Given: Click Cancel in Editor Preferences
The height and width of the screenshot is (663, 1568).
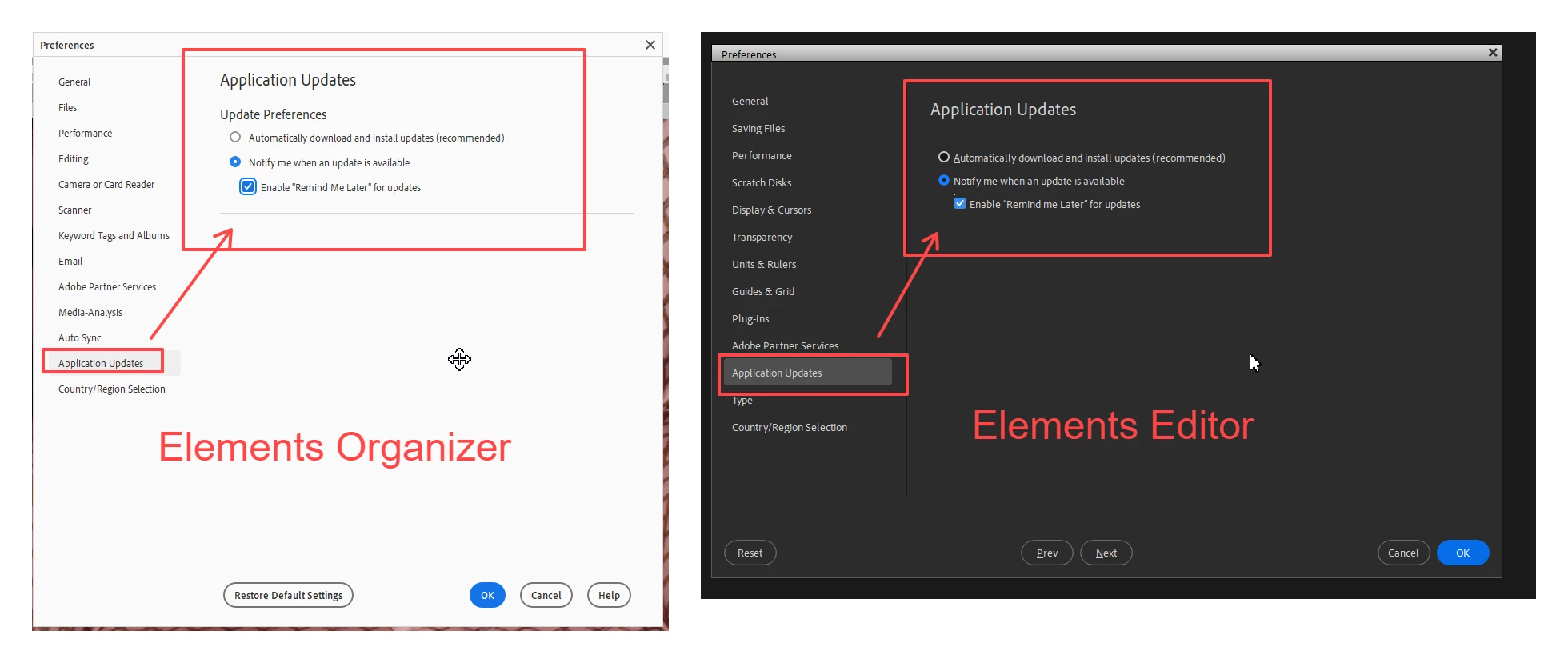Looking at the screenshot, I should pos(1403,553).
